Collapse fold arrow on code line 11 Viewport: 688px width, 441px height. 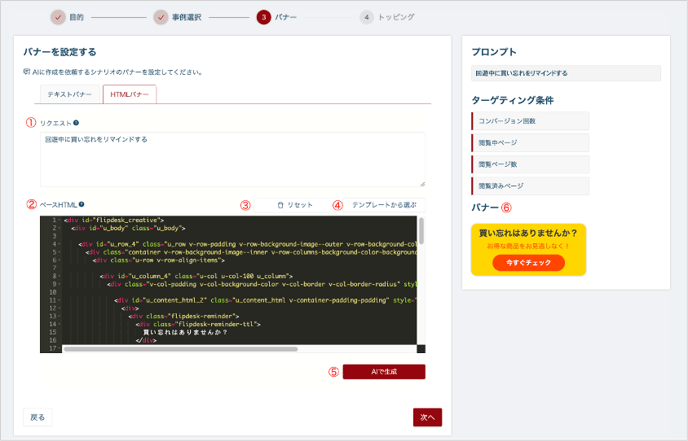pos(60,300)
